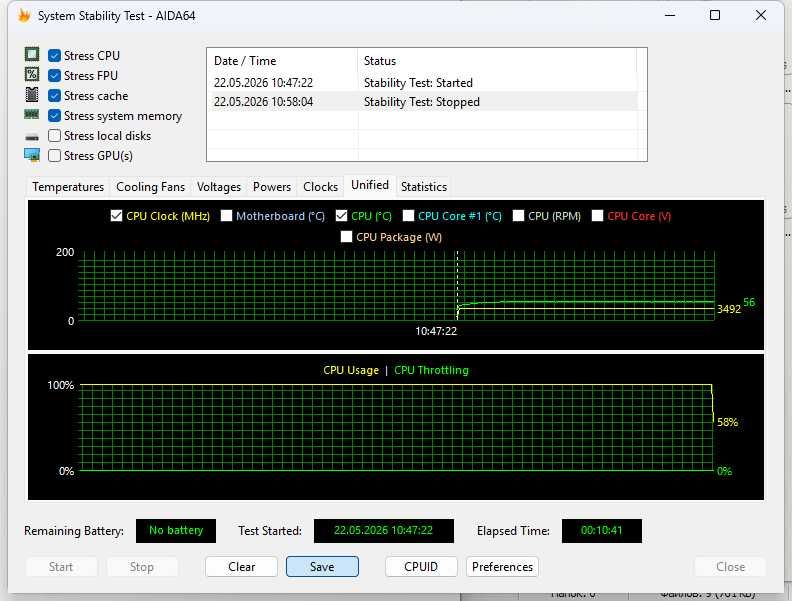Disable Stress system memory checkbox
This screenshot has height=601, width=792.
click(55, 116)
